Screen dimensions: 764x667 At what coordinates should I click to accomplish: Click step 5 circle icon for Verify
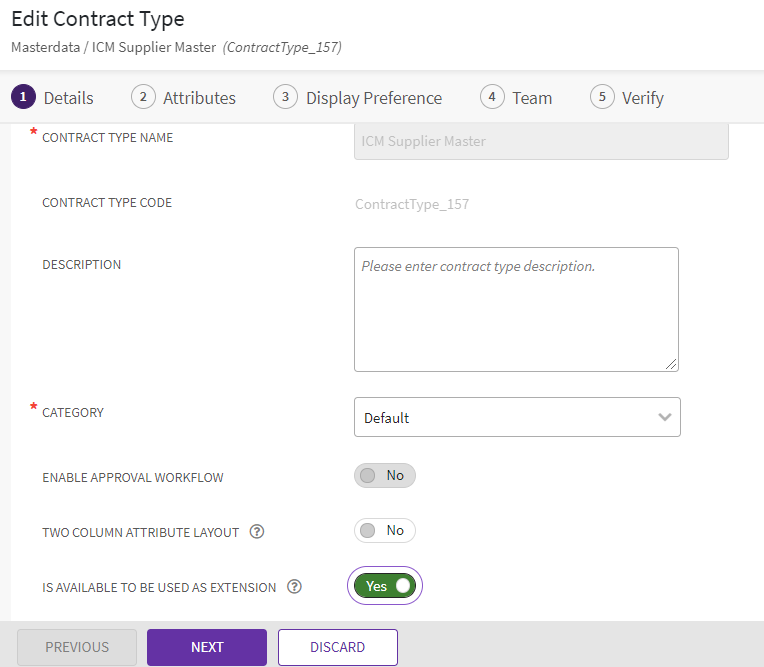602,97
